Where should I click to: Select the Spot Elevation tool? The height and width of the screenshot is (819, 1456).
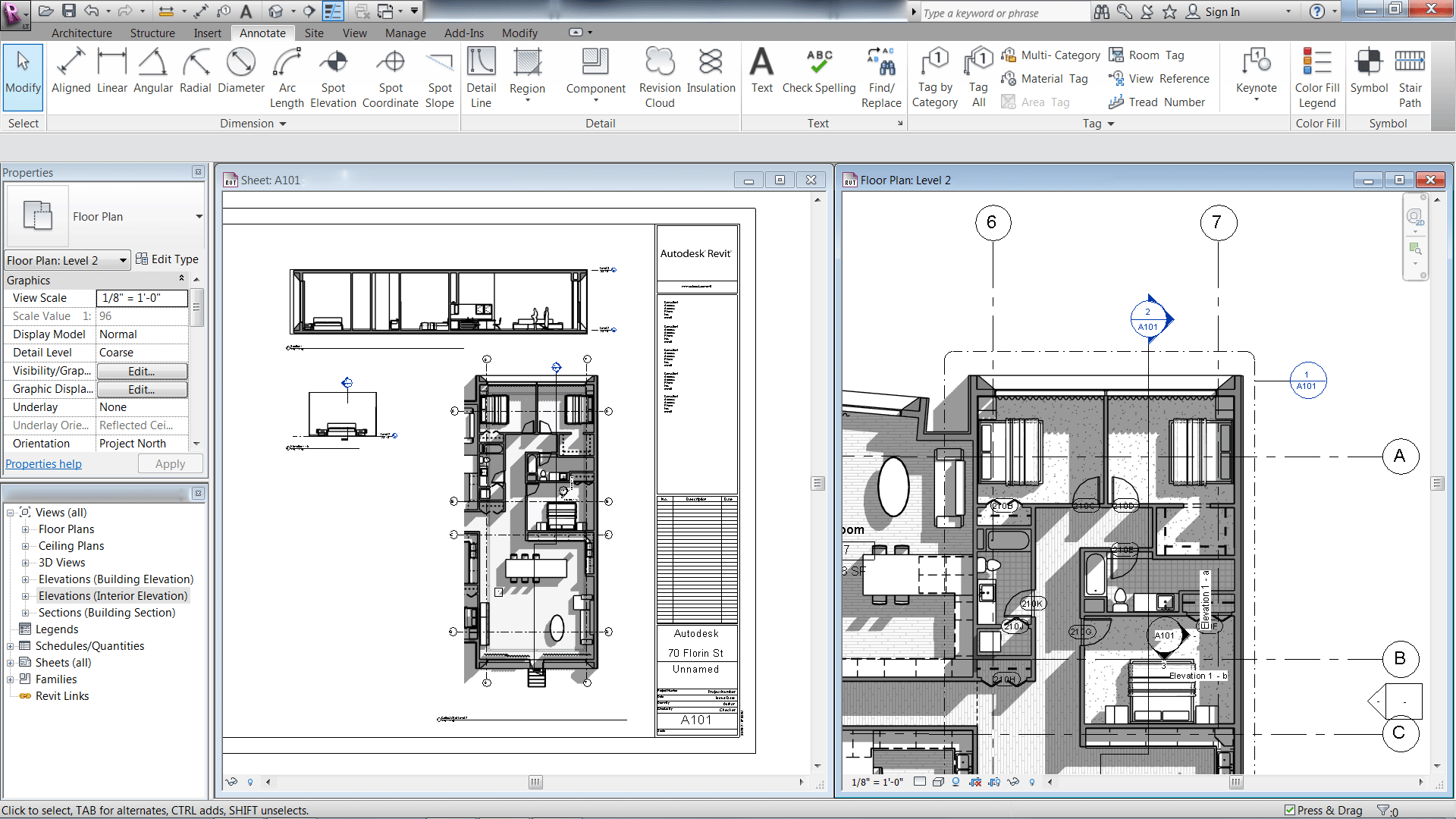point(334,75)
